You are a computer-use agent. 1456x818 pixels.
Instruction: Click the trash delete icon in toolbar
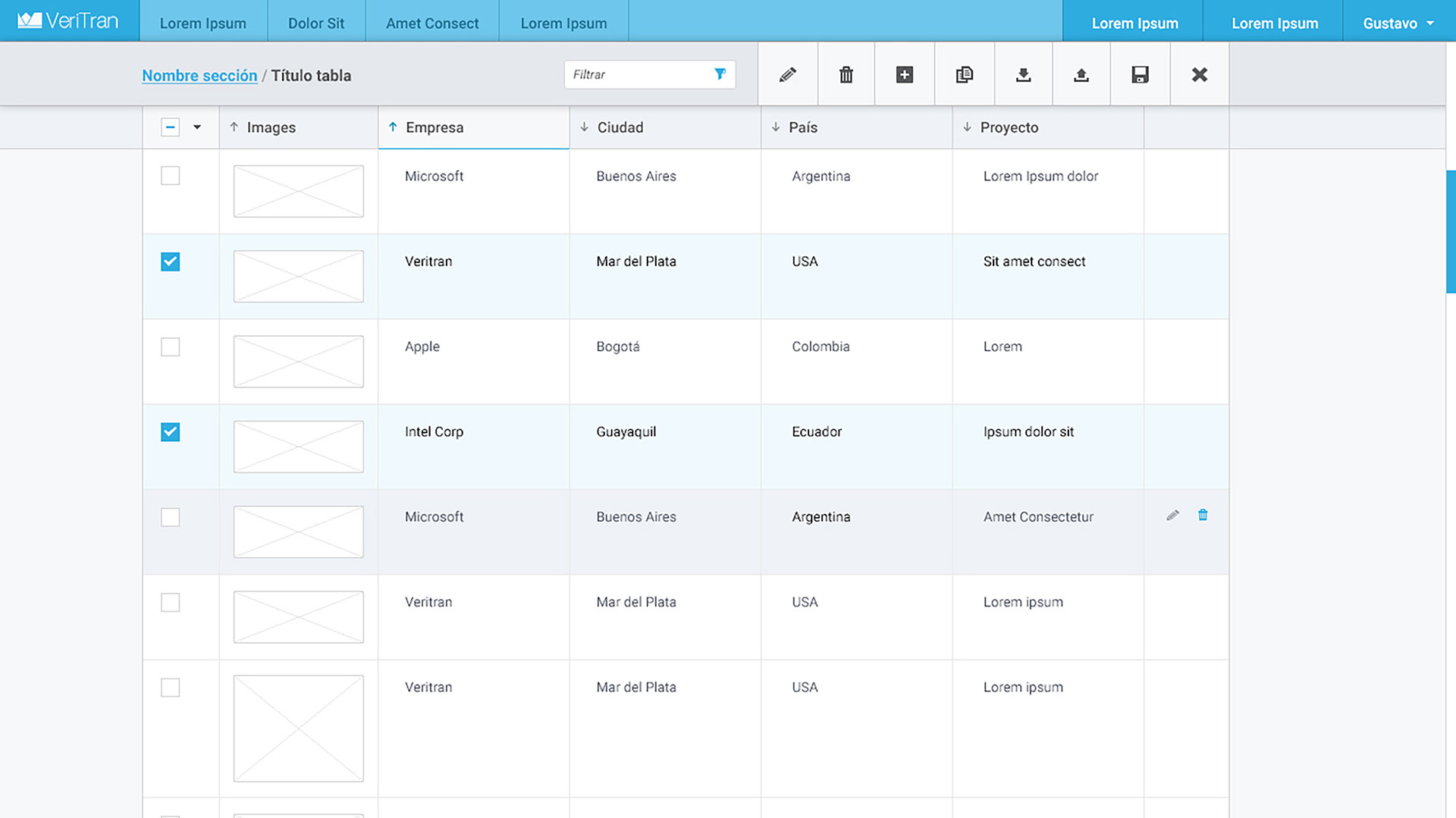pyautogui.click(x=846, y=74)
